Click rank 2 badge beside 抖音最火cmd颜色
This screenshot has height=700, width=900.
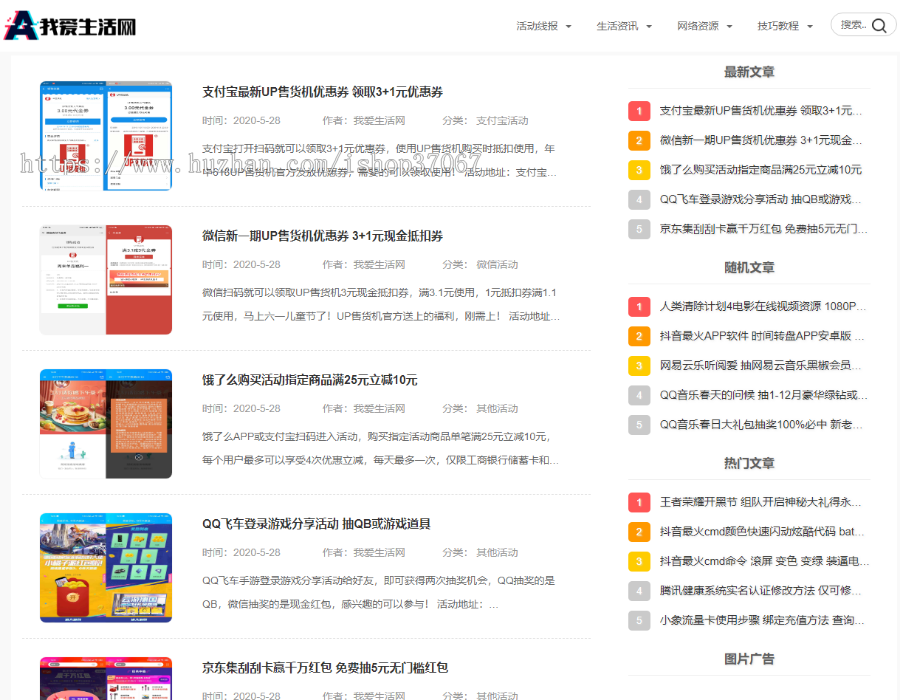(x=639, y=532)
